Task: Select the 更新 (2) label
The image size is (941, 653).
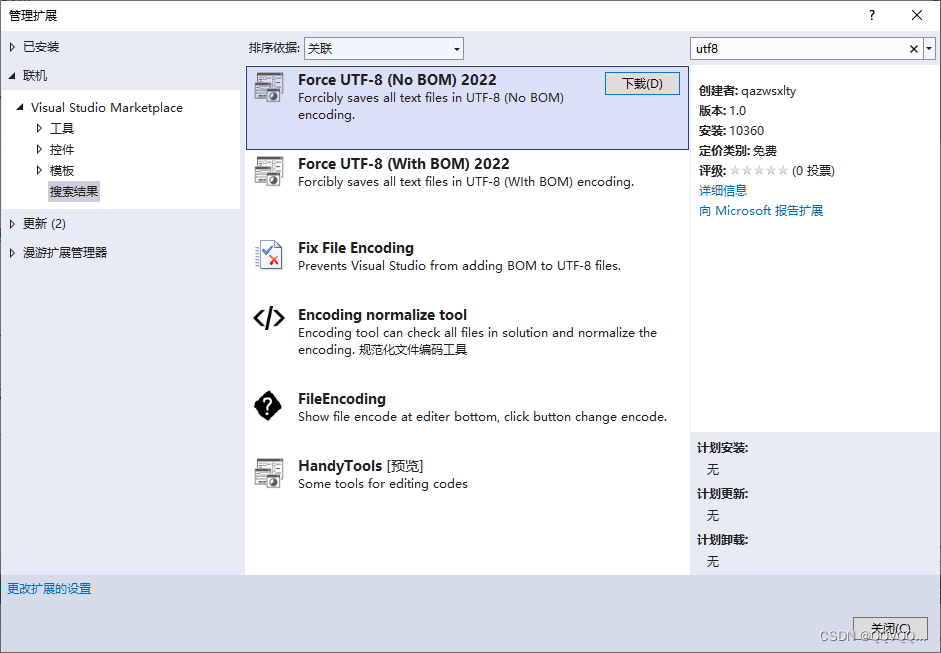Action: tap(44, 224)
